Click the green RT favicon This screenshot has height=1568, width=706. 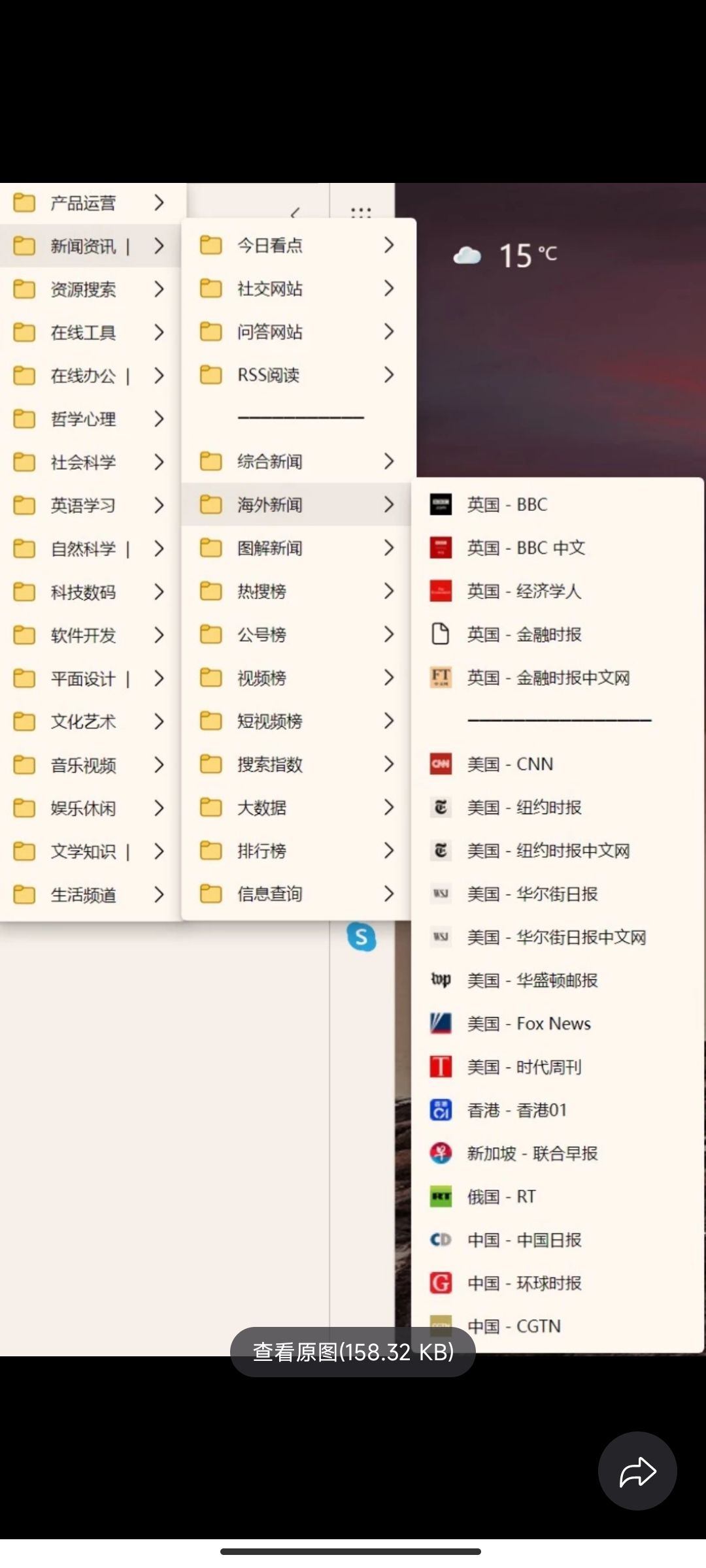[441, 1196]
